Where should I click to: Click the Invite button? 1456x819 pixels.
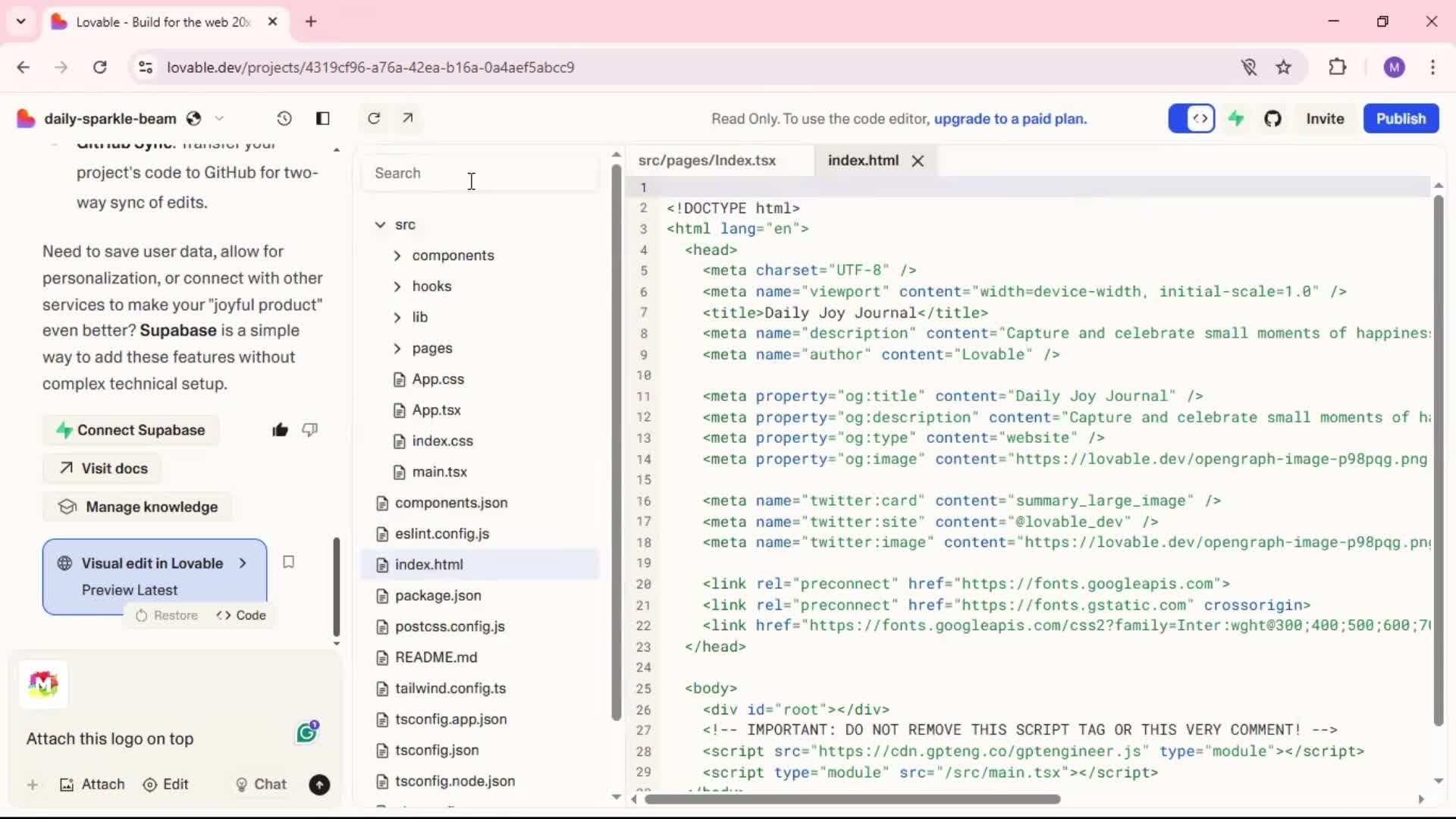1325,118
